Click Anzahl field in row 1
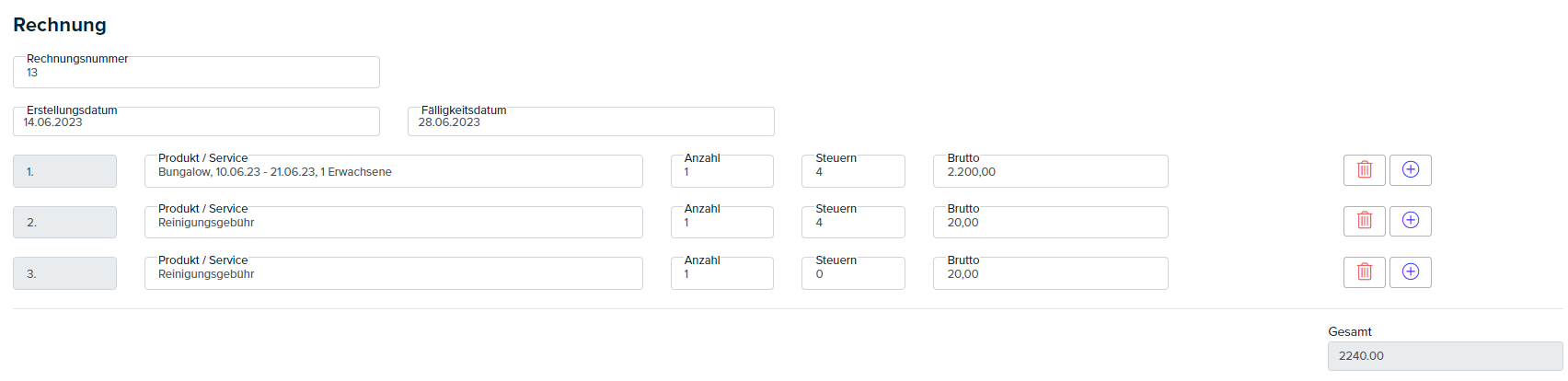1568x381 pixels. click(x=722, y=171)
